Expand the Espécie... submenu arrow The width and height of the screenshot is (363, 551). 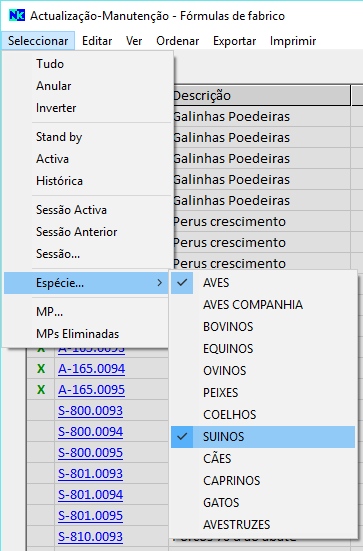coord(160,283)
